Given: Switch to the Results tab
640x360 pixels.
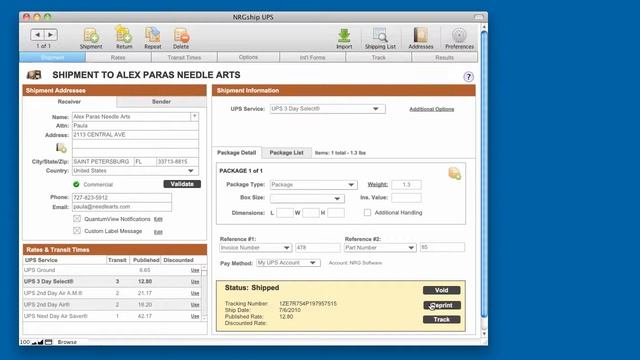Looking at the screenshot, I should coord(444,58).
